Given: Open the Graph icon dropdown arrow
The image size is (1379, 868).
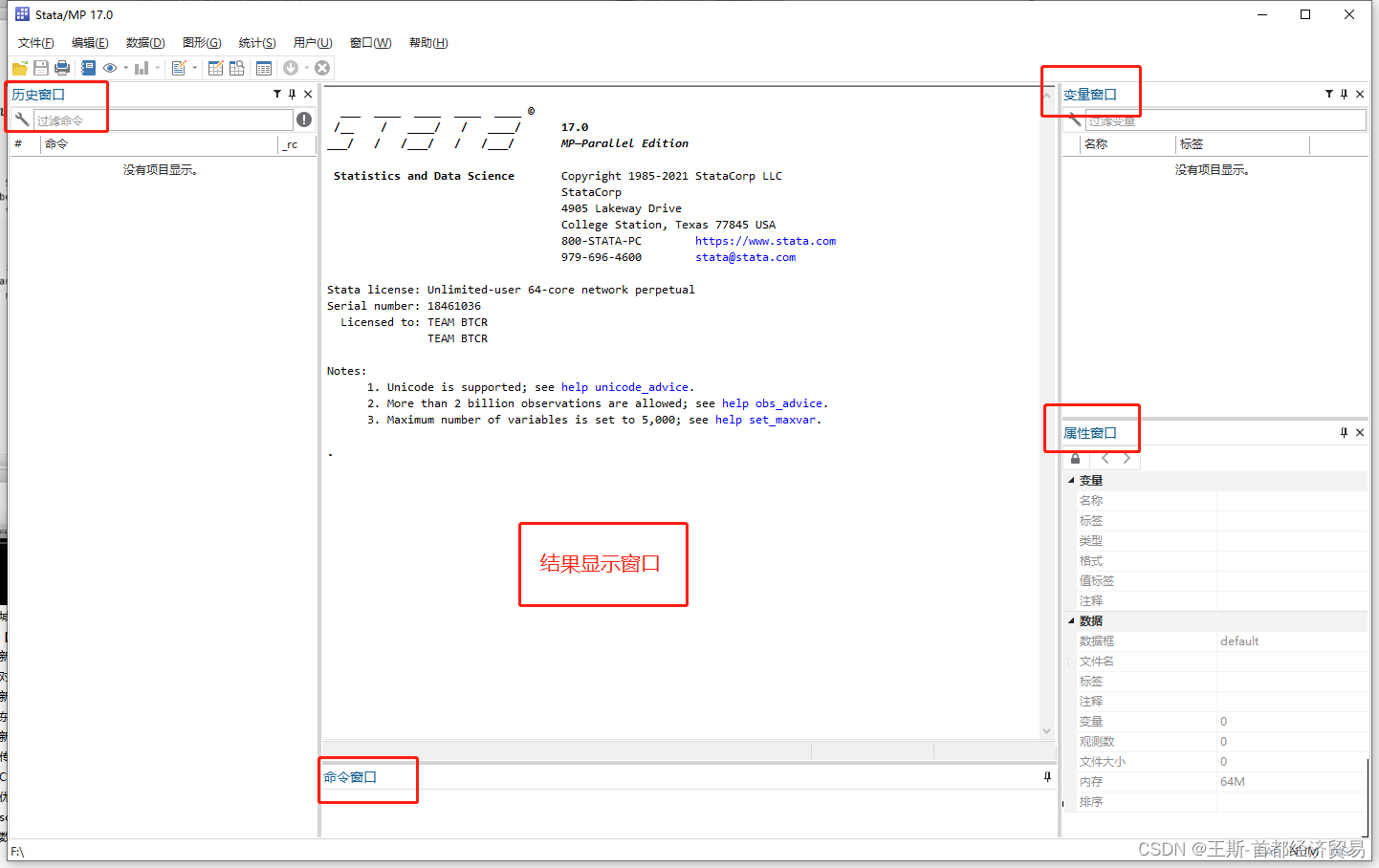Looking at the screenshot, I should pos(157,68).
